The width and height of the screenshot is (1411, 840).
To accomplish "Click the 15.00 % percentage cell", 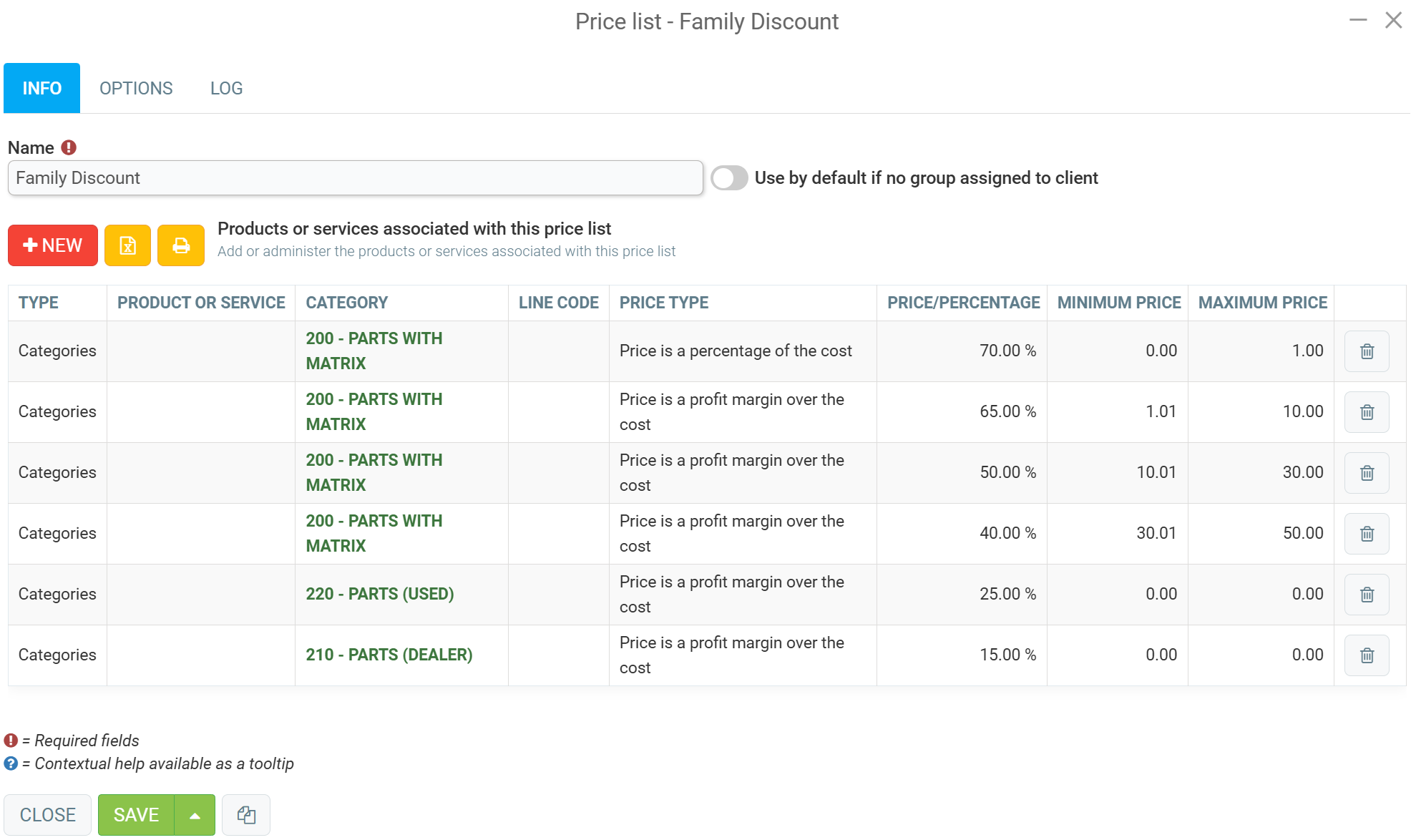I will click(962, 655).
